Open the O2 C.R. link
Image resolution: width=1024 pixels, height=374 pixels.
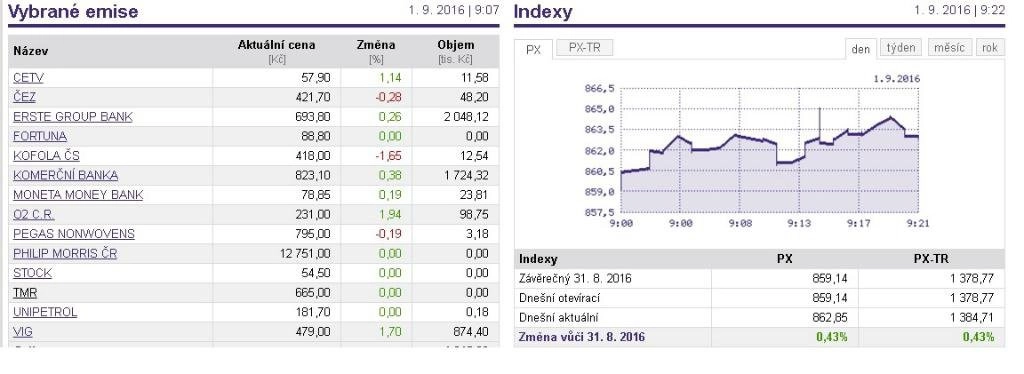tap(34, 215)
